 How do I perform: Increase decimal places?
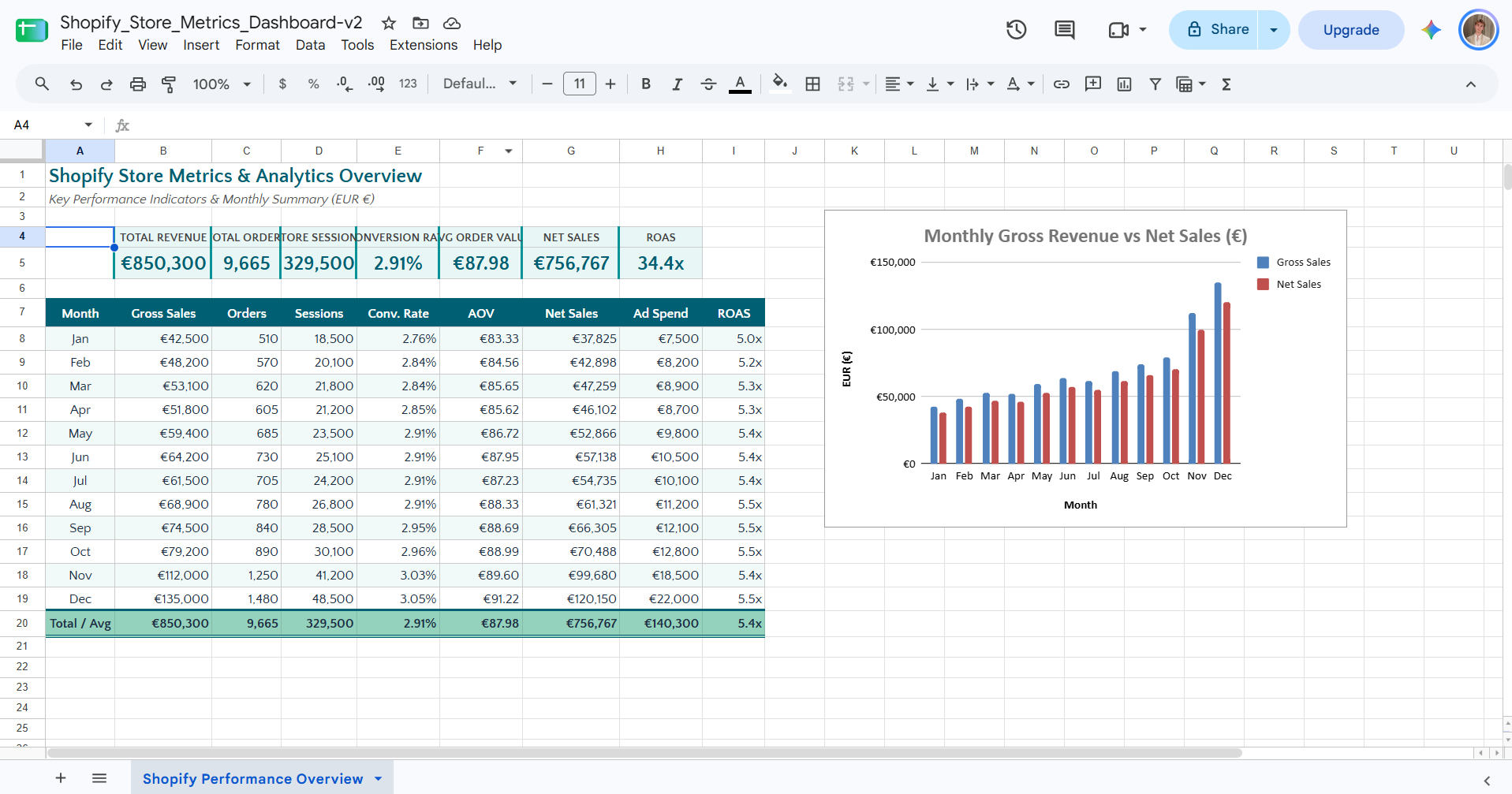click(x=377, y=84)
